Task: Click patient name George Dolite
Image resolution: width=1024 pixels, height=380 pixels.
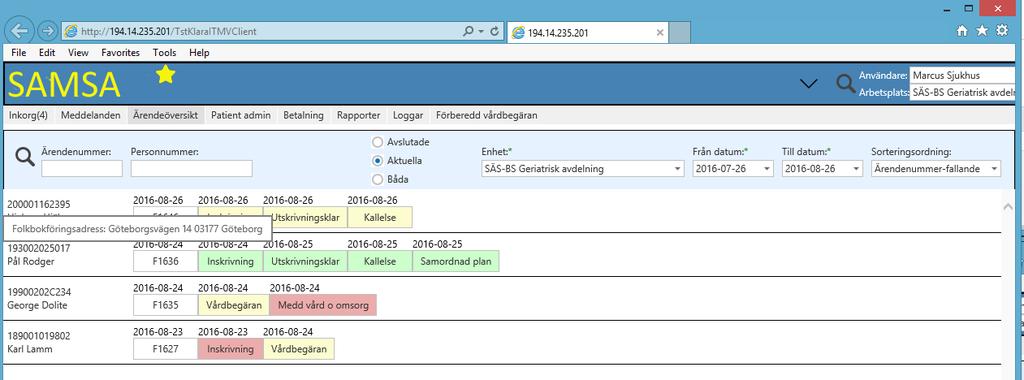Action: [37, 305]
